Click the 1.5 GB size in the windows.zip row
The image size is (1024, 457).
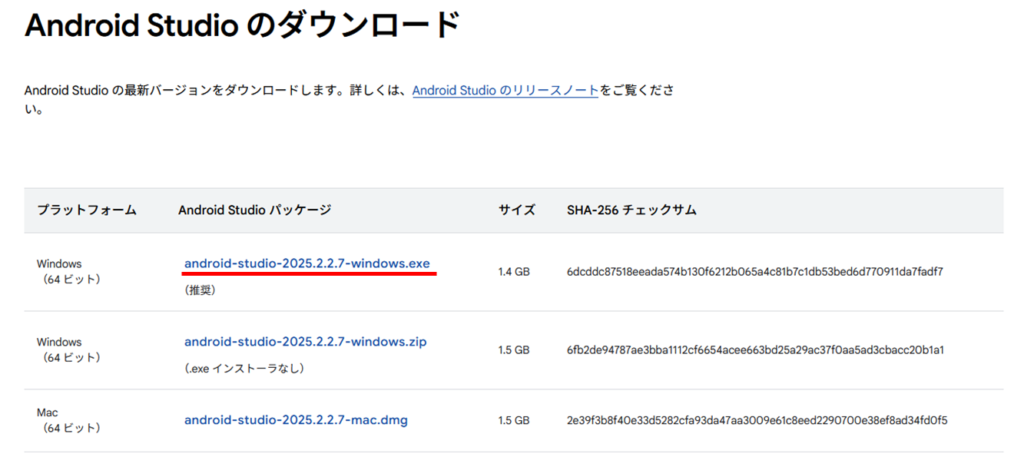(514, 350)
